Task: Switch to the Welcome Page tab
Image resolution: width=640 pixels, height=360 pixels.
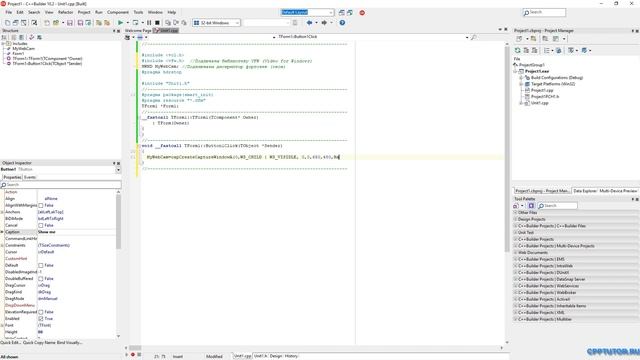Action: tap(138, 31)
